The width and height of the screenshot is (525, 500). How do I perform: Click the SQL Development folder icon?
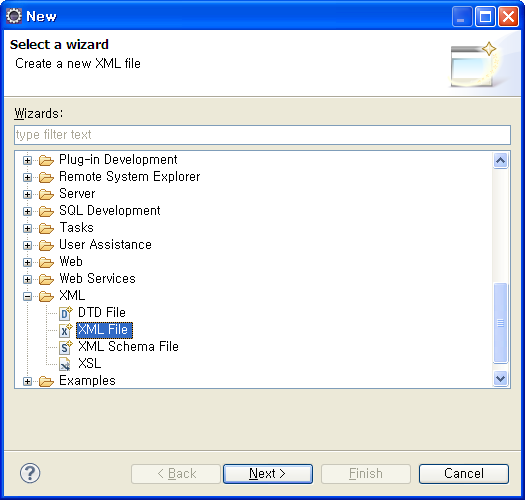(x=46, y=211)
